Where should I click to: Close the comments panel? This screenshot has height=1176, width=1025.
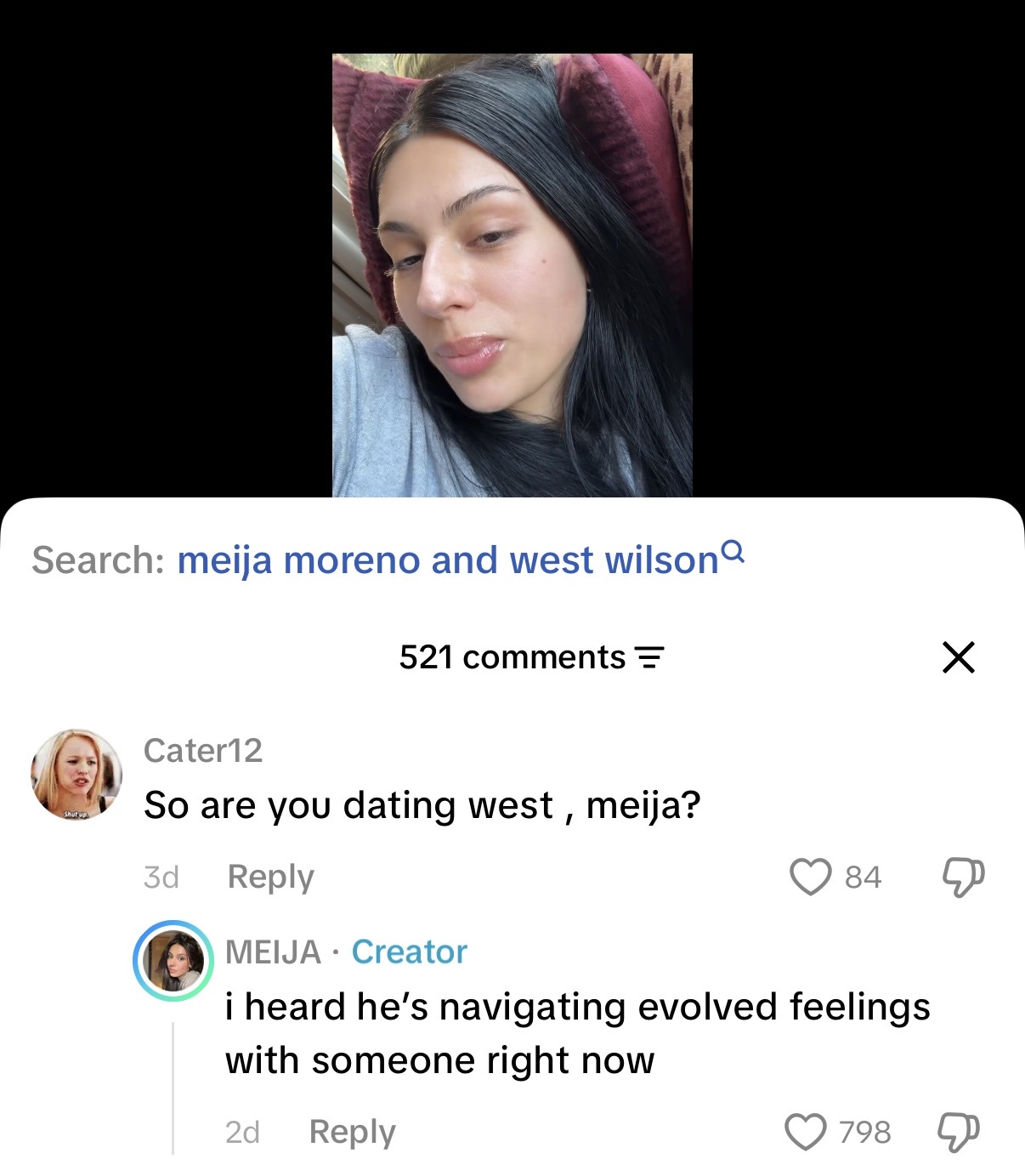958,657
